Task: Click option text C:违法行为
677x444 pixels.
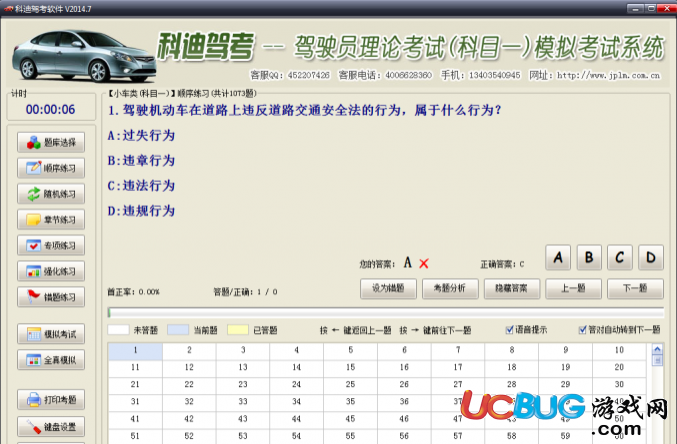Action: pos(141,186)
